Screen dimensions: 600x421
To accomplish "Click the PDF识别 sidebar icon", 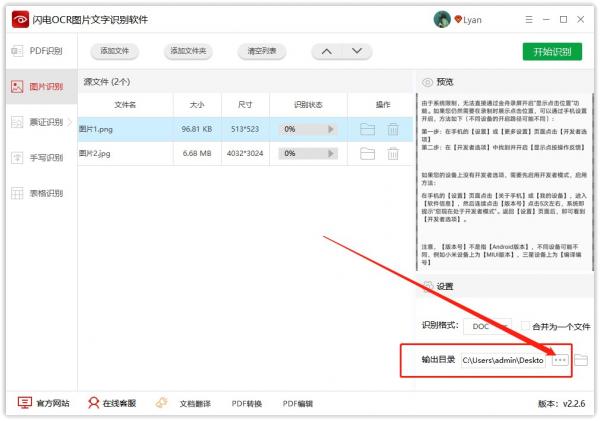I will pos(17,51).
